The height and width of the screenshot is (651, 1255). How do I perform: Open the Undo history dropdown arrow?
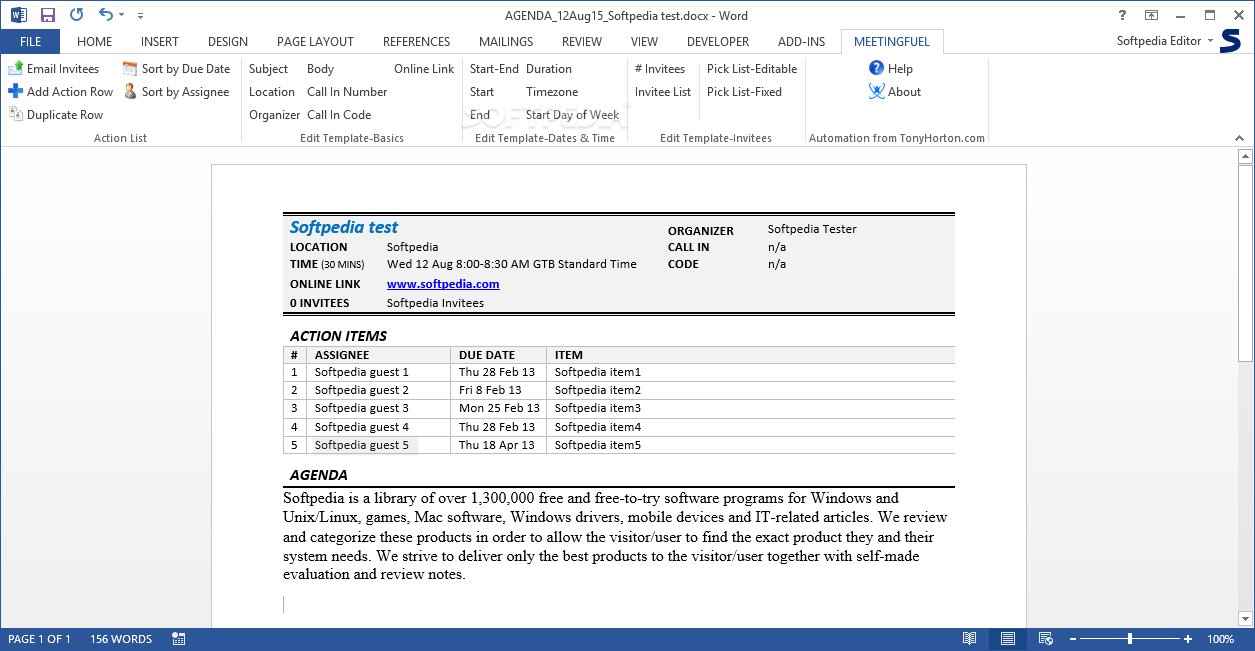[122, 15]
